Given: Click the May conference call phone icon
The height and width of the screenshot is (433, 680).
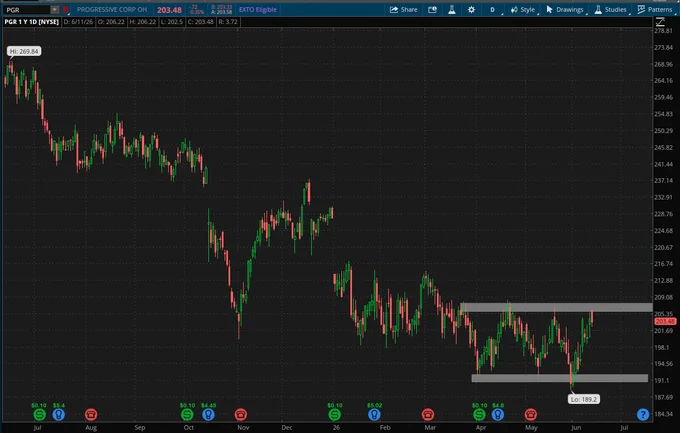Looking at the screenshot, I should click(530, 414).
